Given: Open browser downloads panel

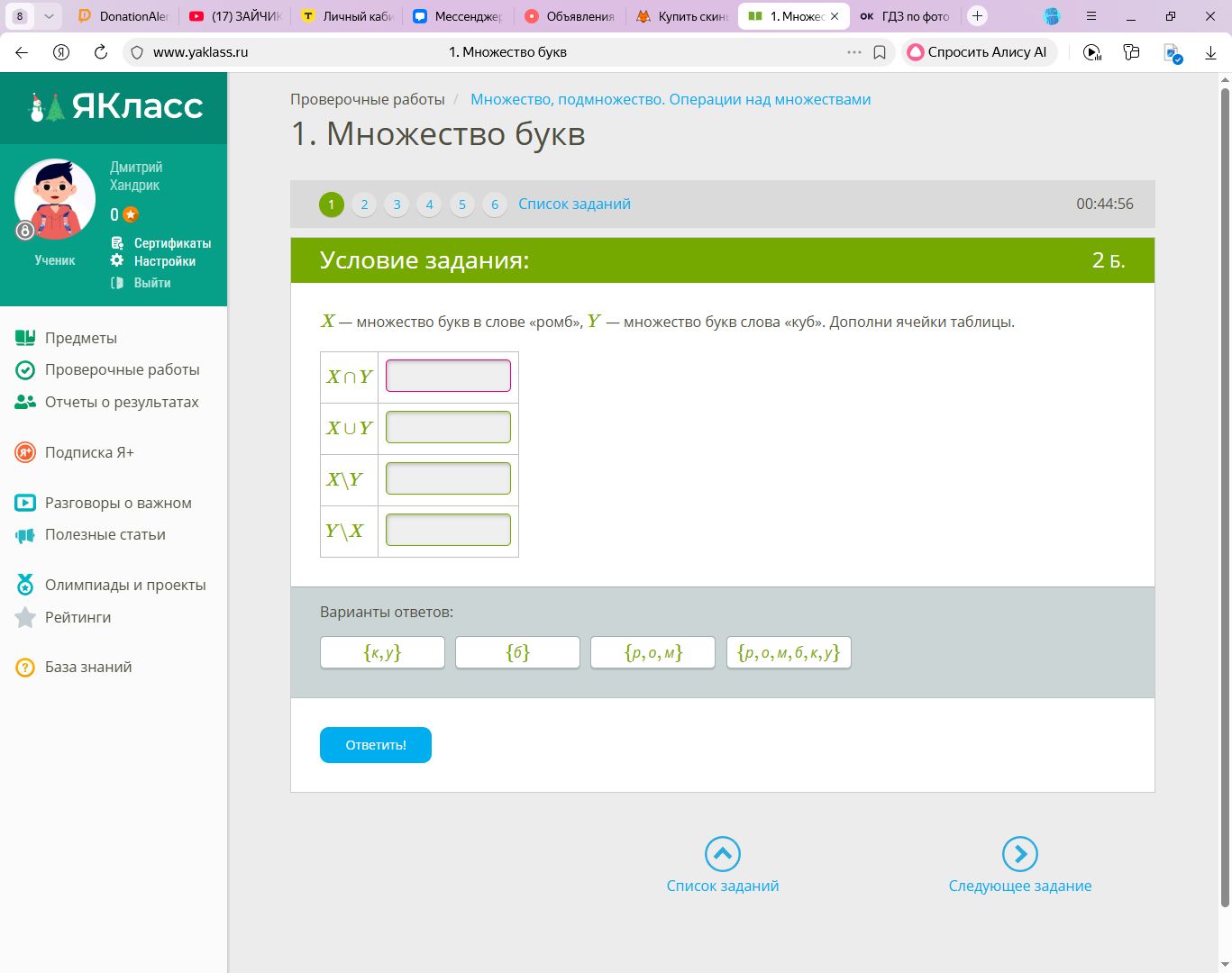Looking at the screenshot, I should (x=1210, y=52).
